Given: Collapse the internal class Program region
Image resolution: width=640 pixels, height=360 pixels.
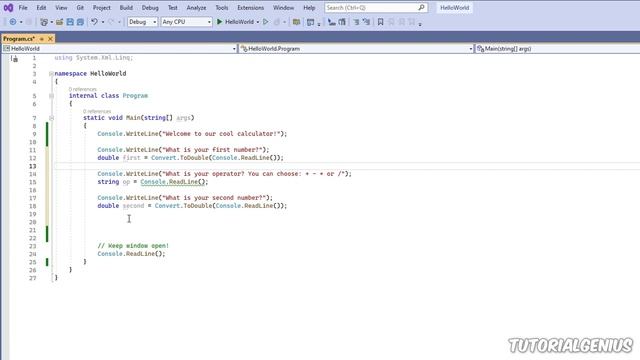Looking at the screenshot, I should pyautogui.click(x=51, y=96).
